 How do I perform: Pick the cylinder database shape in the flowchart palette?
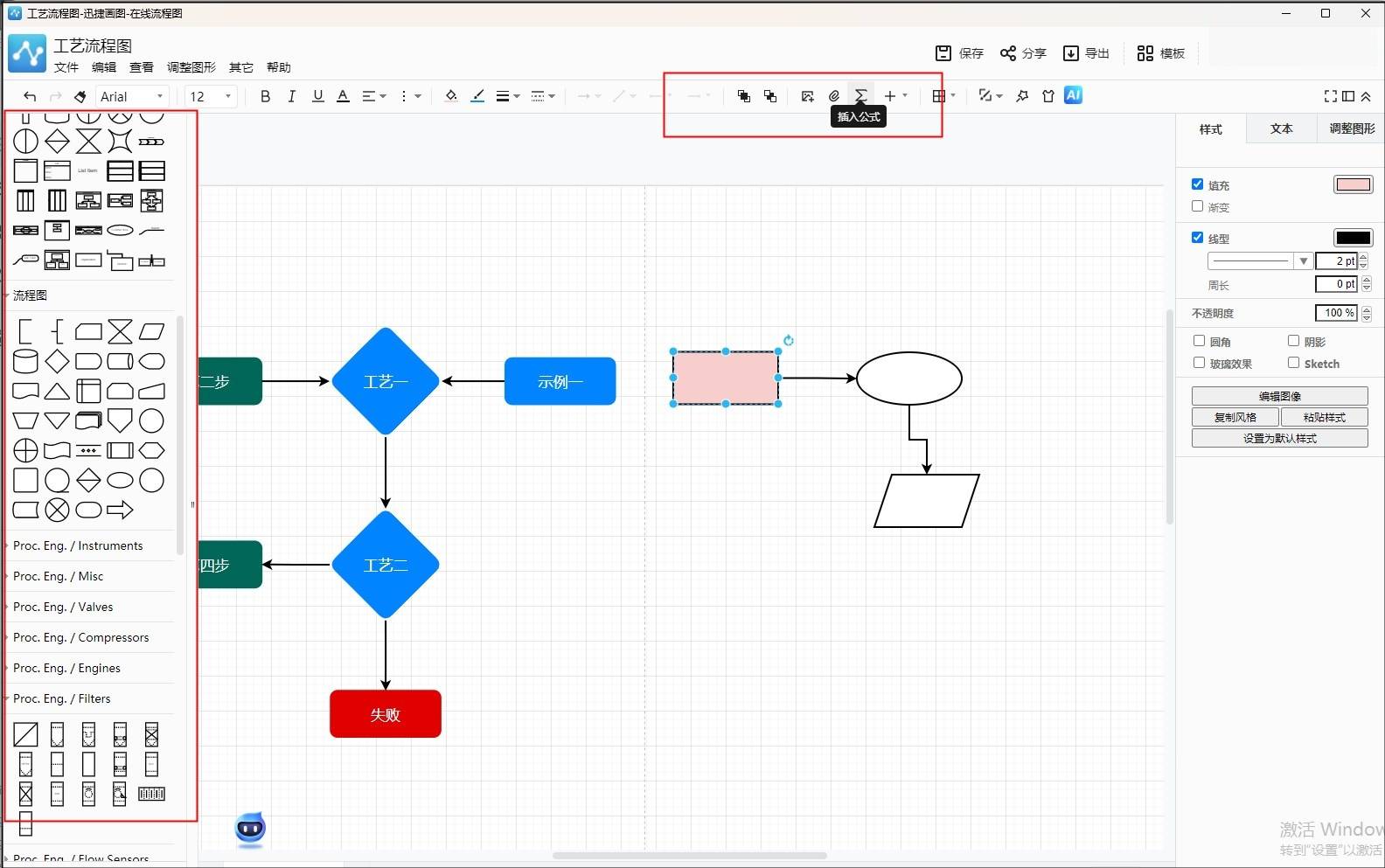(x=25, y=361)
